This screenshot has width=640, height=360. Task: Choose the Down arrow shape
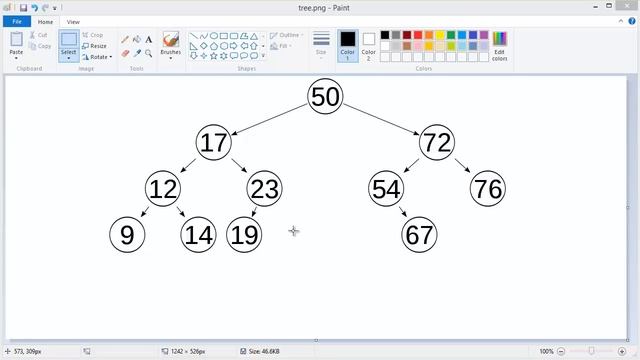click(194, 56)
